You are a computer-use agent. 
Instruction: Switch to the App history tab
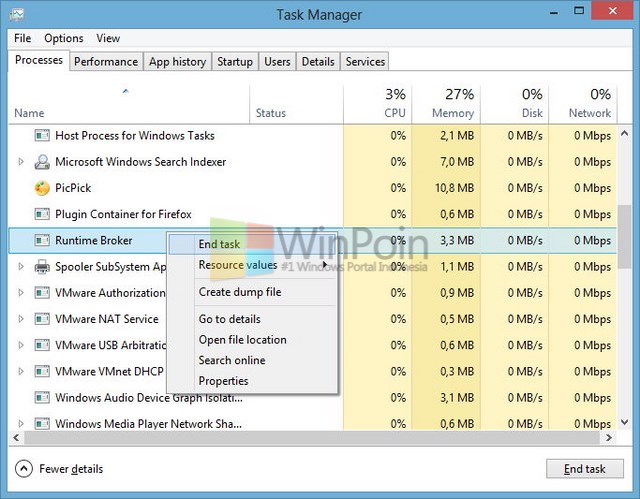178,62
